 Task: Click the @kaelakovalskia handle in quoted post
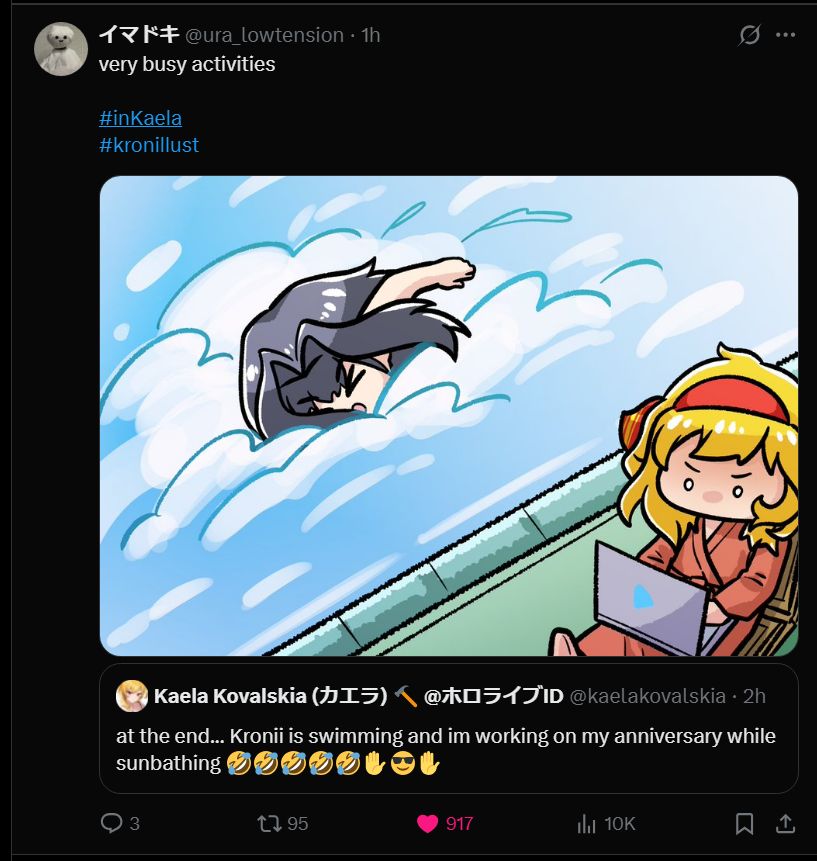point(646,696)
